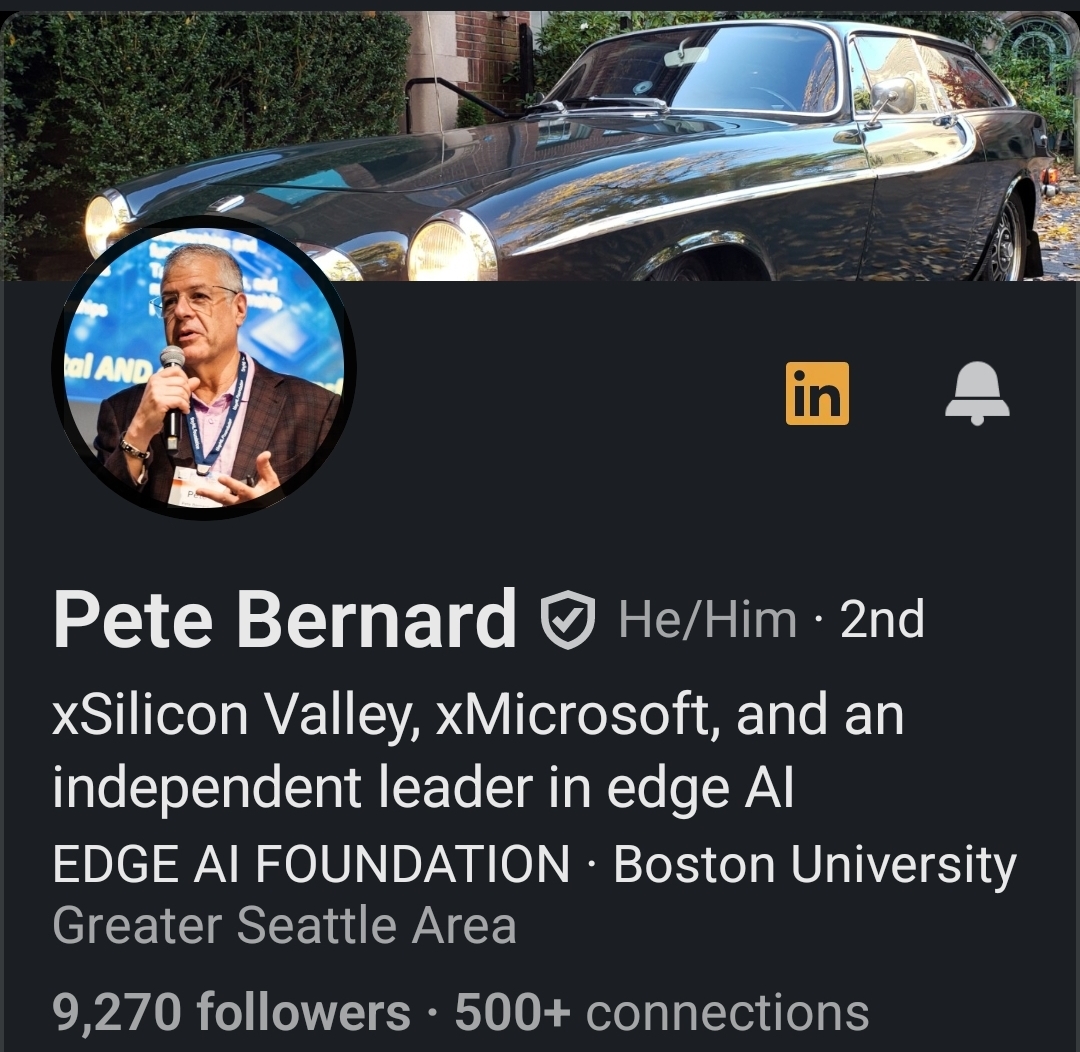1080x1052 pixels.
Task: Tap the notification bell icon
Action: point(977,393)
